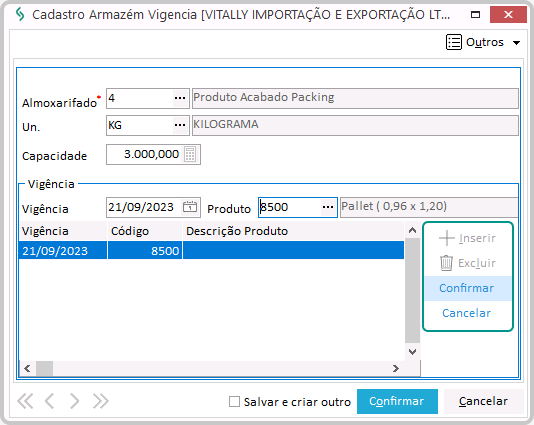Viewport: 534px width, 425px height.
Task: Click the blue Confirmar button at bottom
Action: point(397,401)
